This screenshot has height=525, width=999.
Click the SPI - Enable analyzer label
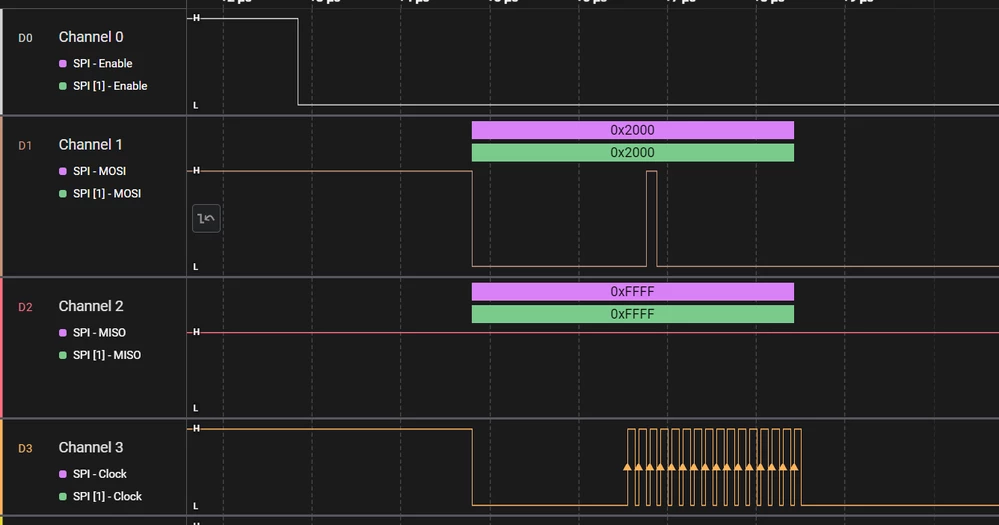coord(103,64)
